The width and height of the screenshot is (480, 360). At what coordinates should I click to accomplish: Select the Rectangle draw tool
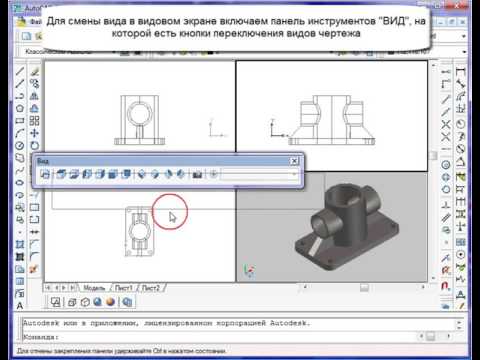pyautogui.click(x=20, y=121)
